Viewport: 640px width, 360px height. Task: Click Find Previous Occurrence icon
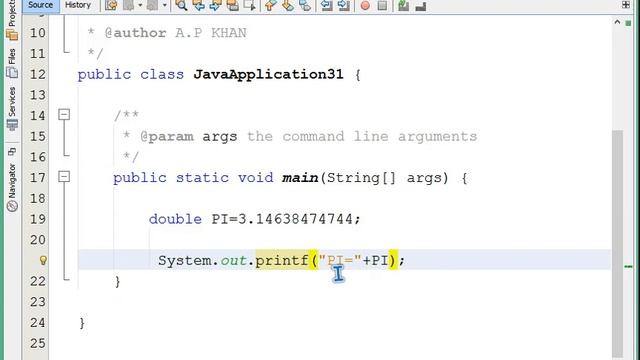(199, 5)
